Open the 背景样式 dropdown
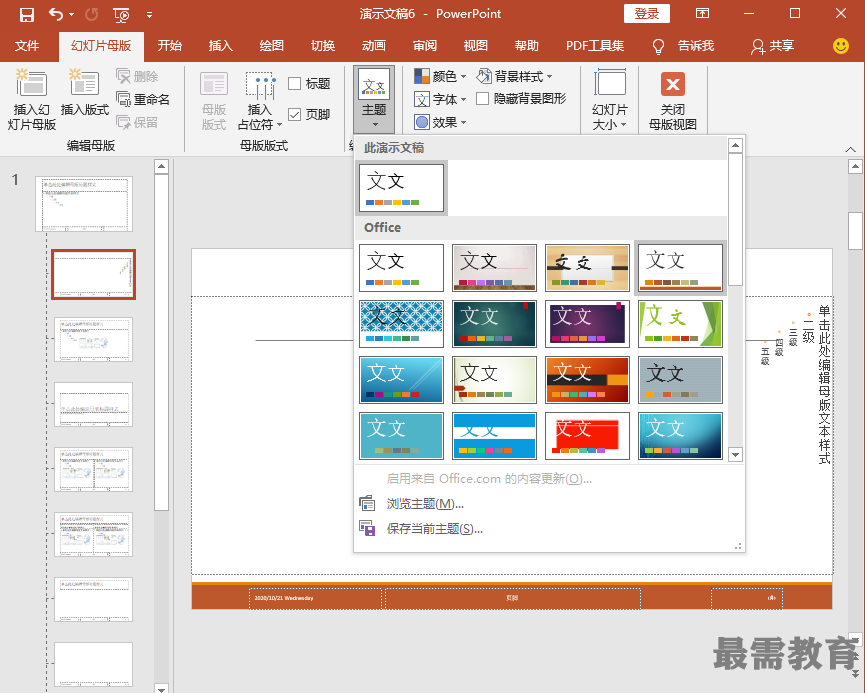The height and width of the screenshot is (693, 865). pos(514,76)
